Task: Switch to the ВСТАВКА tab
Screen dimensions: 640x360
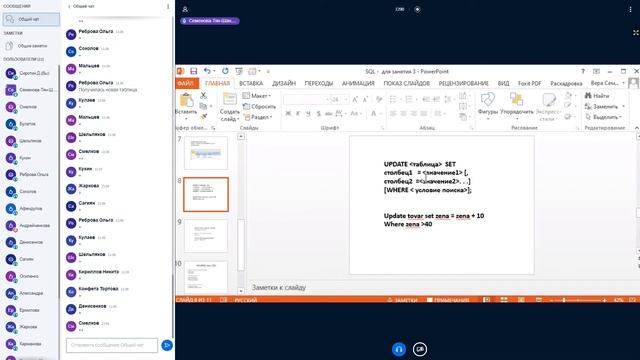Action: (251, 83)
